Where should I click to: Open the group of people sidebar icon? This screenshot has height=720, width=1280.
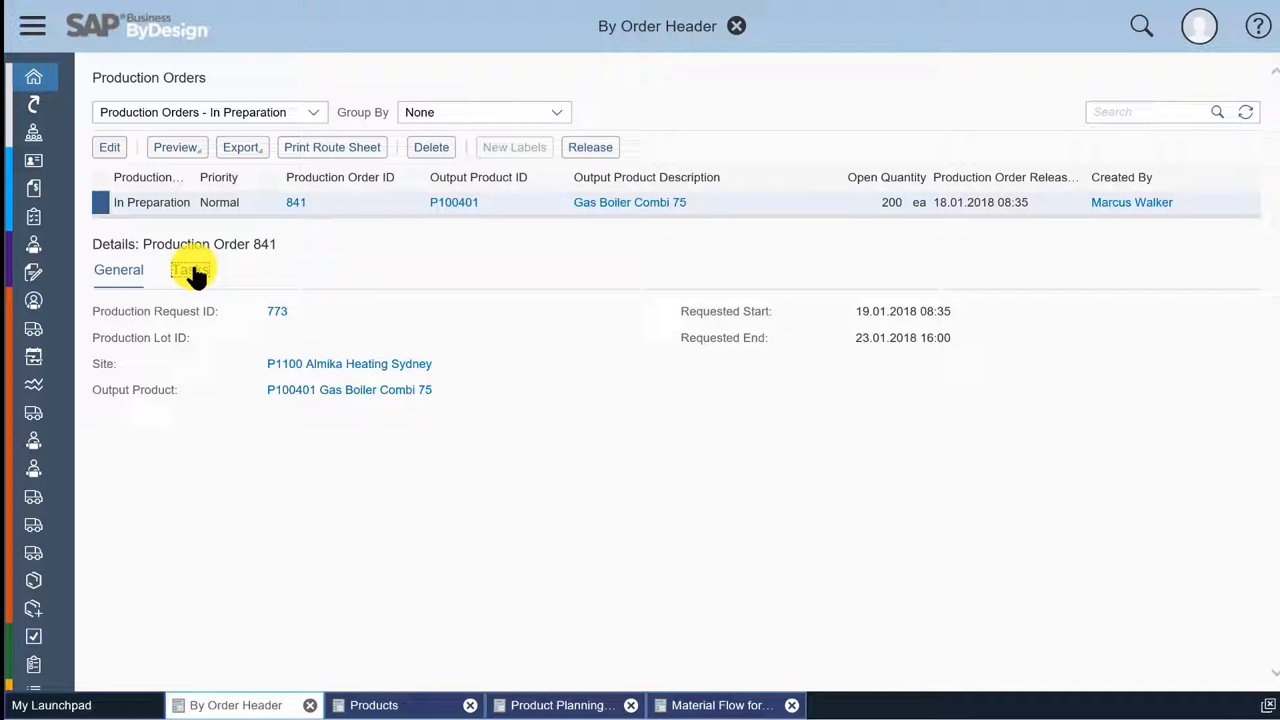pos(34,132)
